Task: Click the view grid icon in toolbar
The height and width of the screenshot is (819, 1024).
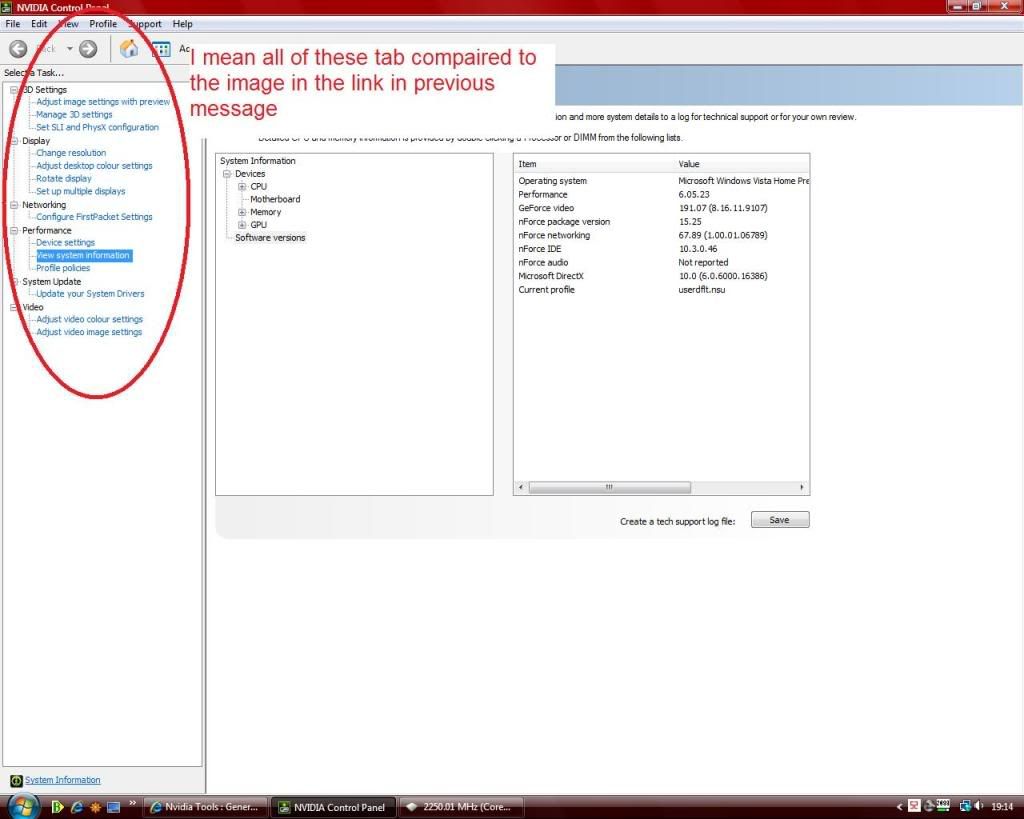Action: (x=161, y=48)
